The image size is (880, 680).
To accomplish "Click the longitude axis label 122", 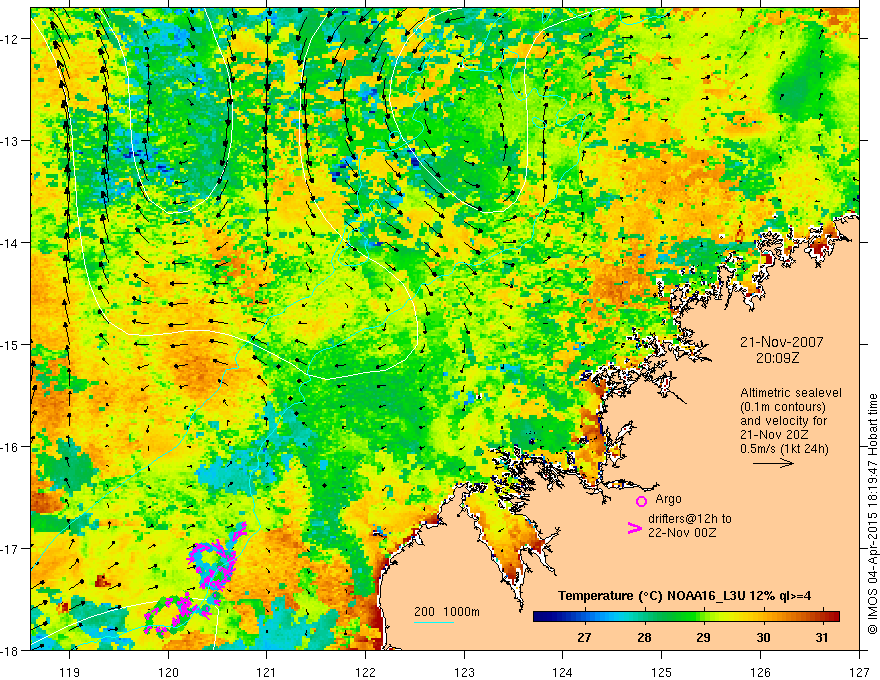I will point(365,672).
